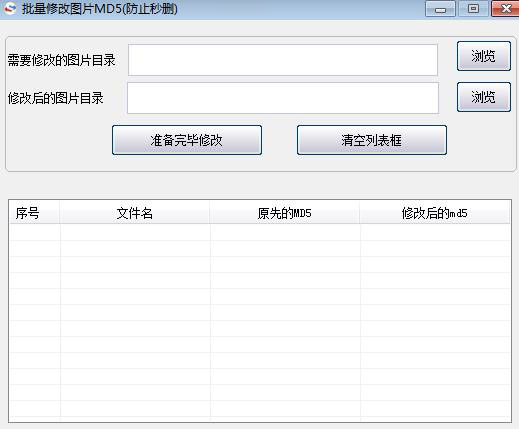The height and width of the screenshot is (429, 519).
Task: Click 浏览 button for source image directory
Action: tap(484, 56)
